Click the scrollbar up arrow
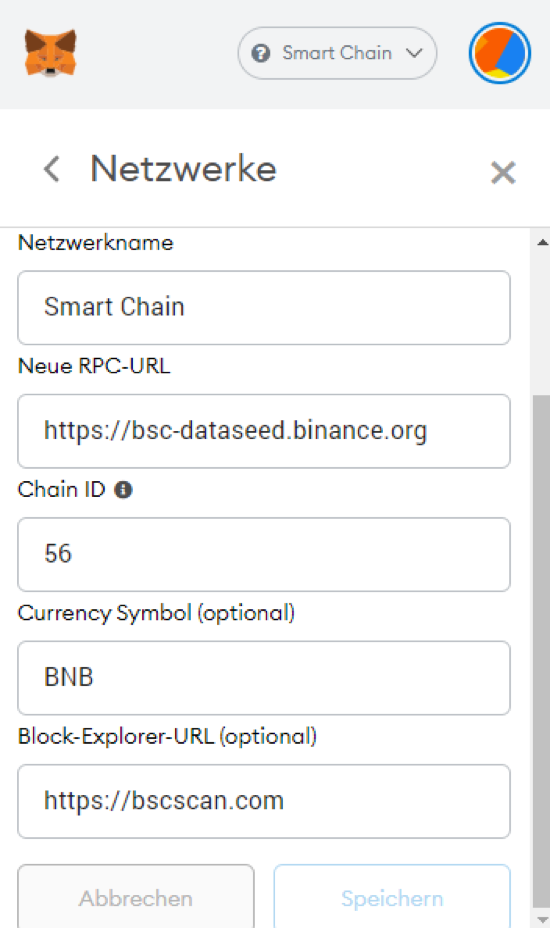 (542, 242)
